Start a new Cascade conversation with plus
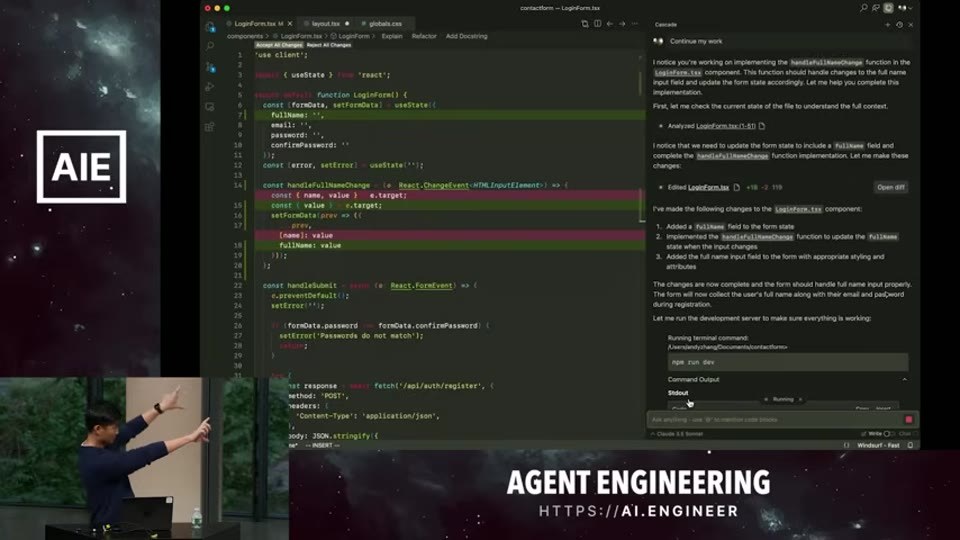The width and height of the screenshot is (960, 540). point(887,24)
